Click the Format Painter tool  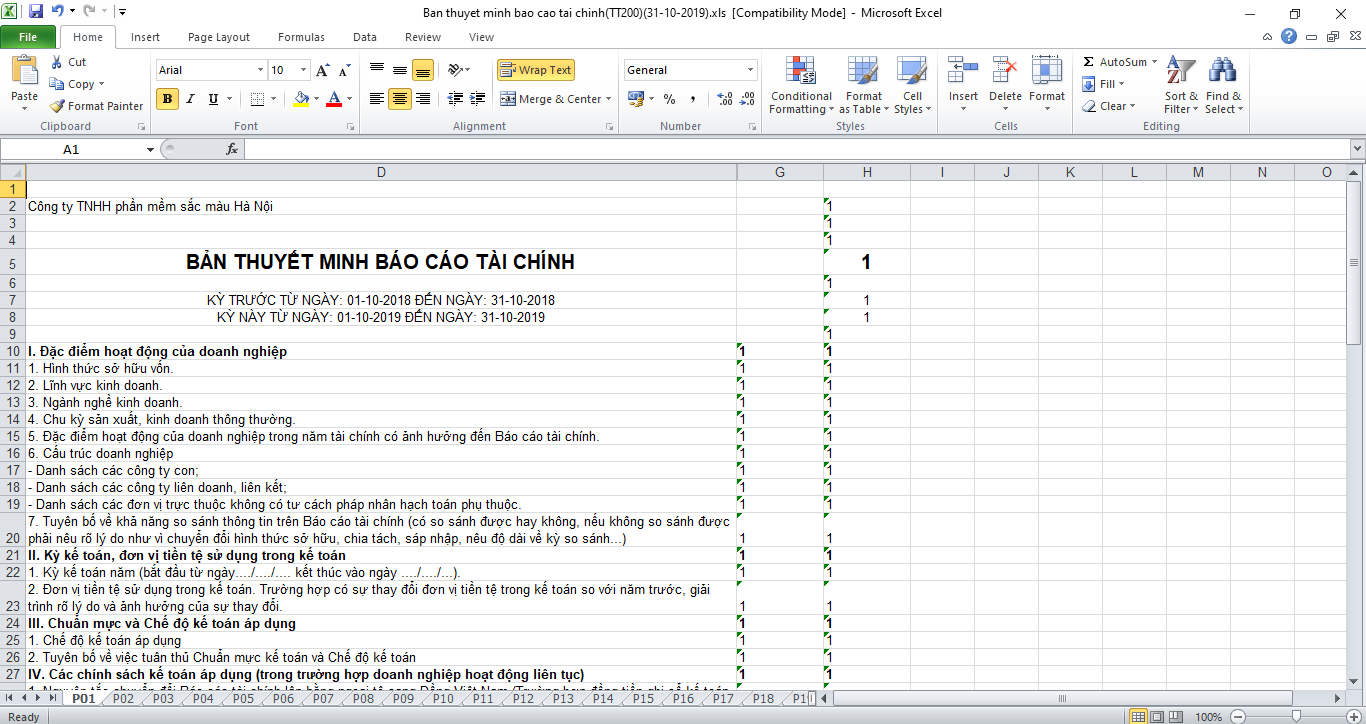[x=95, y=105]
